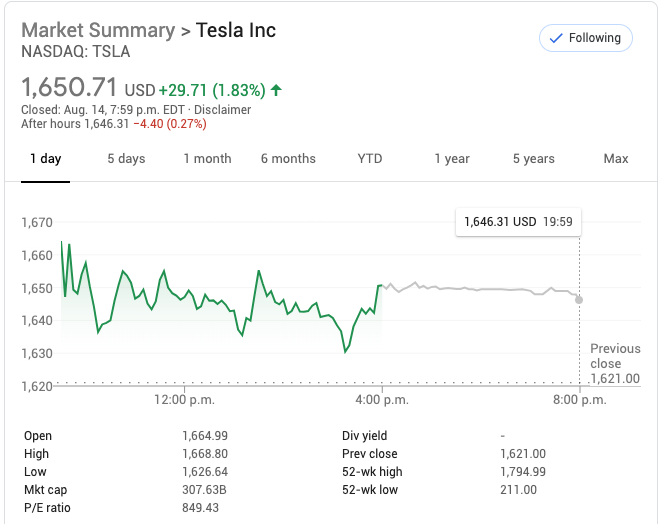
Task: Open the Disclaimer link
Action: pyautogui.click(x=222, y=110)
